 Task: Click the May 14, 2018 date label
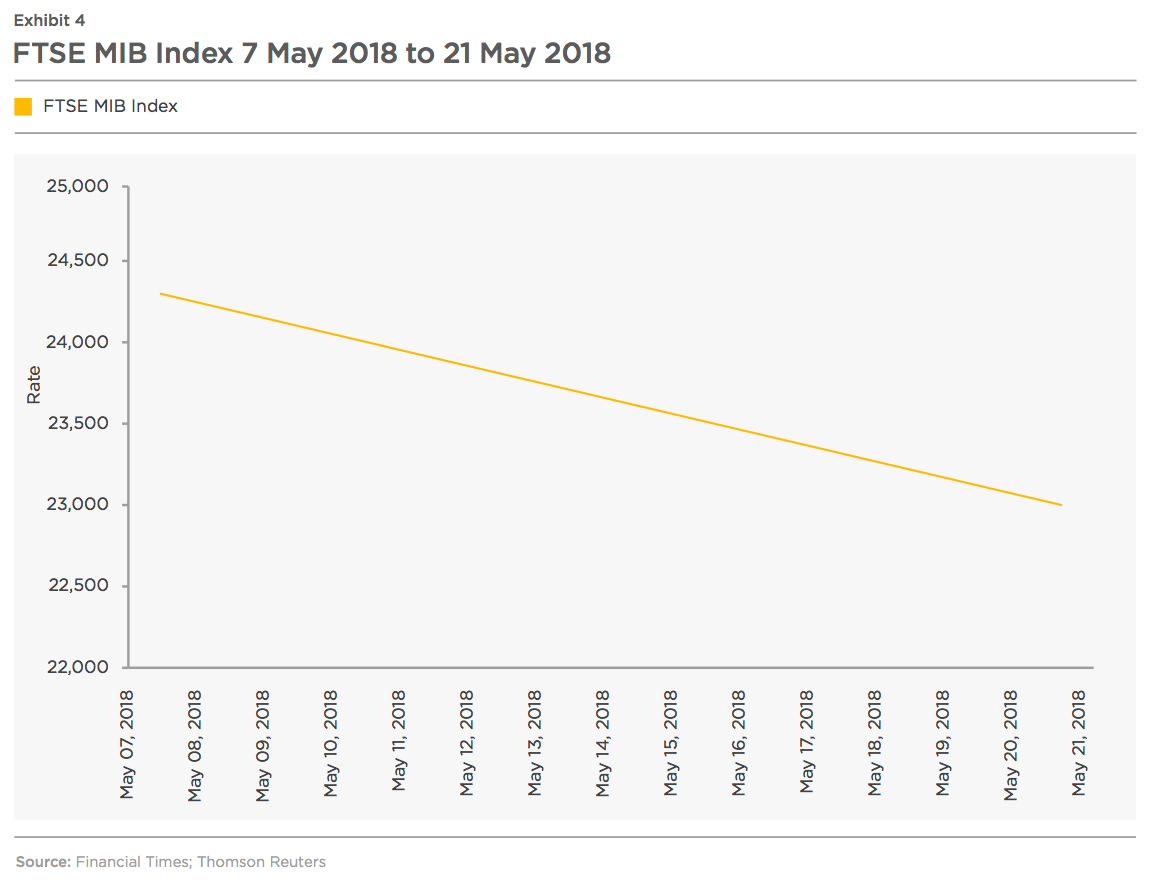pyautogui.click(x=603, y=743)
